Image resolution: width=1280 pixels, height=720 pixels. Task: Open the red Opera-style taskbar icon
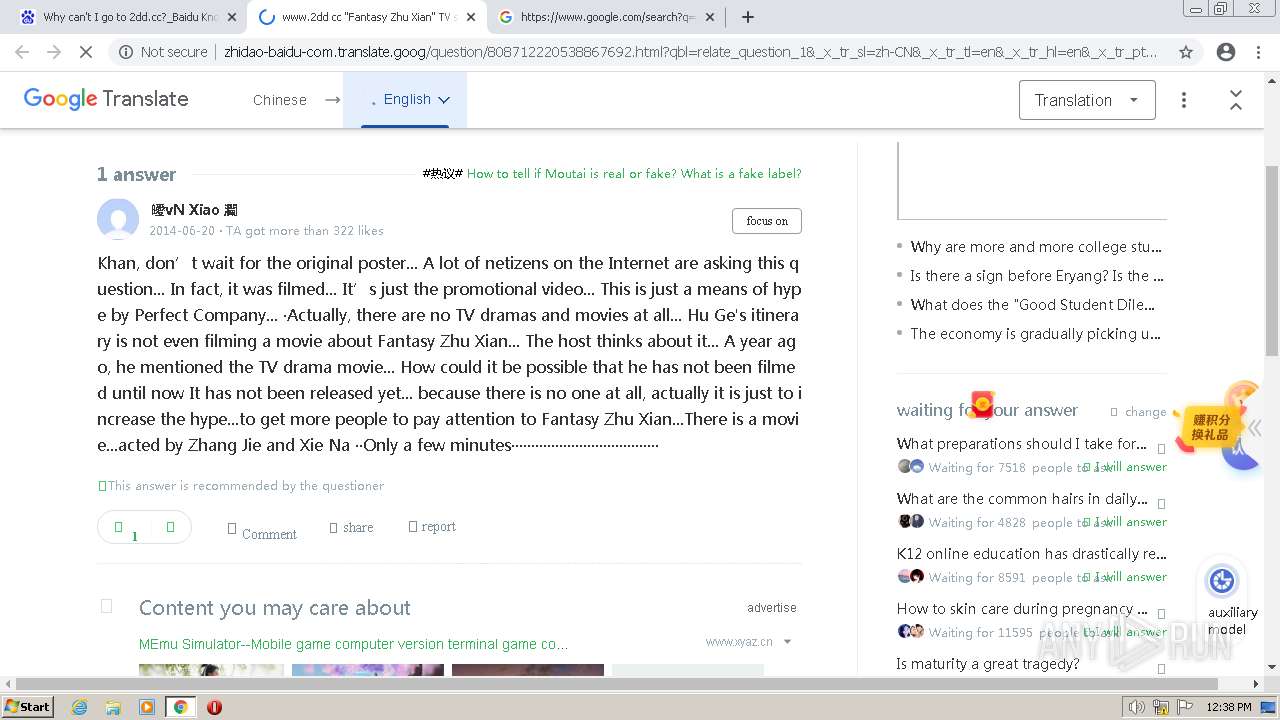click(x=214, y=707)
